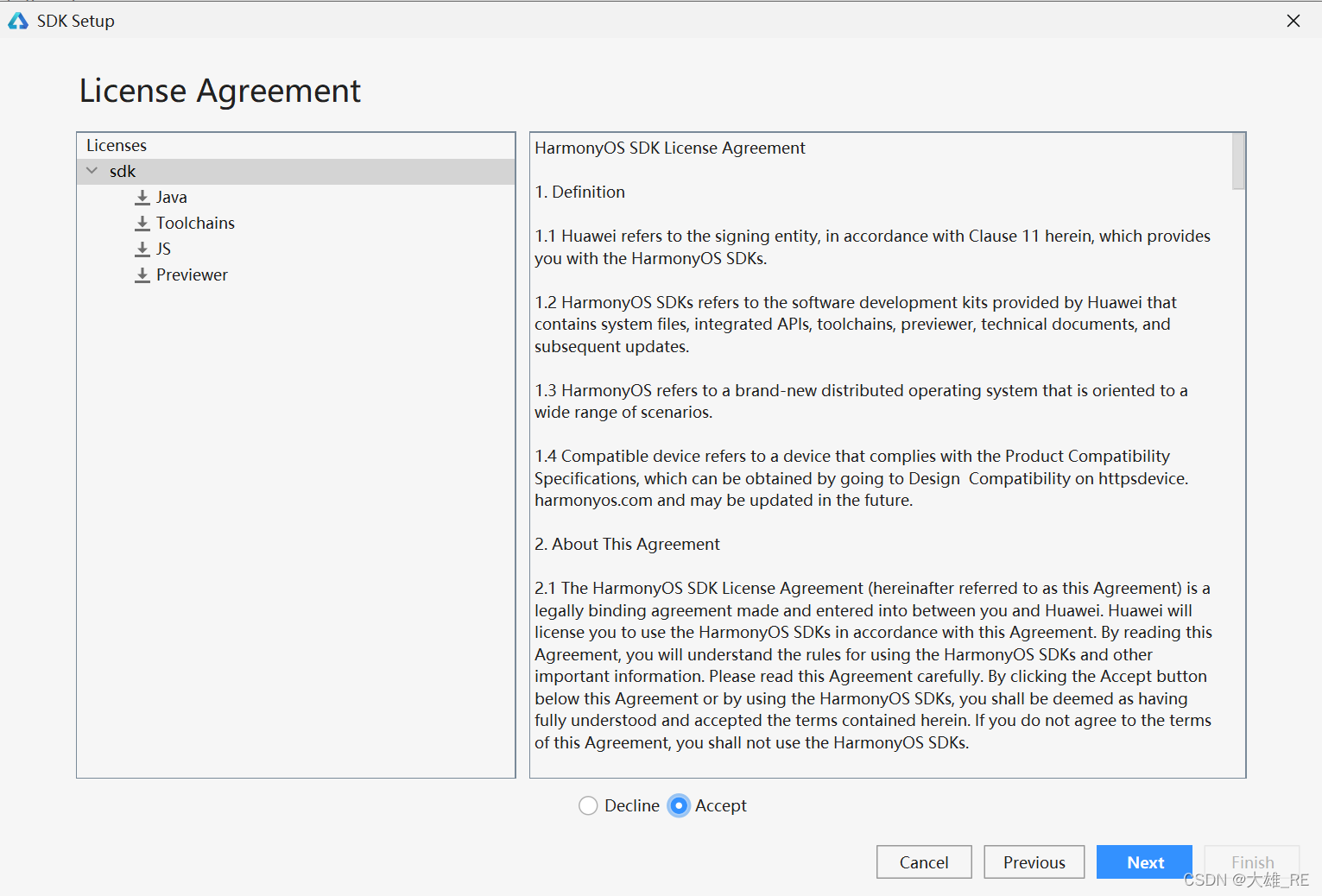The image size is (1322, 896).
Task: Click the download icon beside Java
Action: pos(142,198)
